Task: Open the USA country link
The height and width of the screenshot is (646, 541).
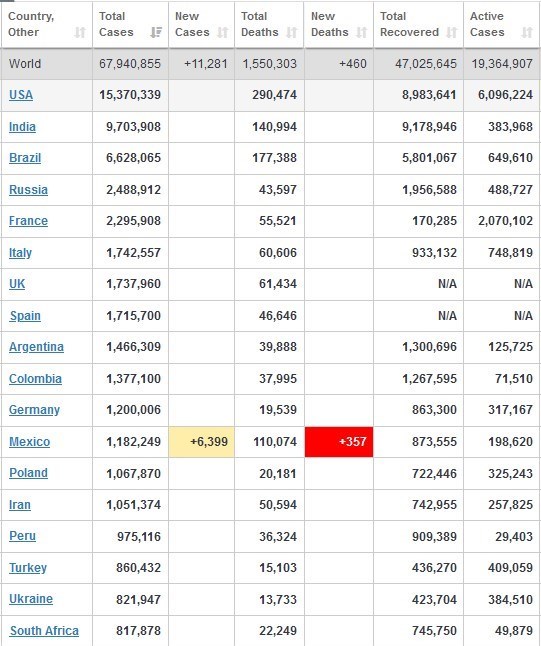Action: (x=21, y=95)
